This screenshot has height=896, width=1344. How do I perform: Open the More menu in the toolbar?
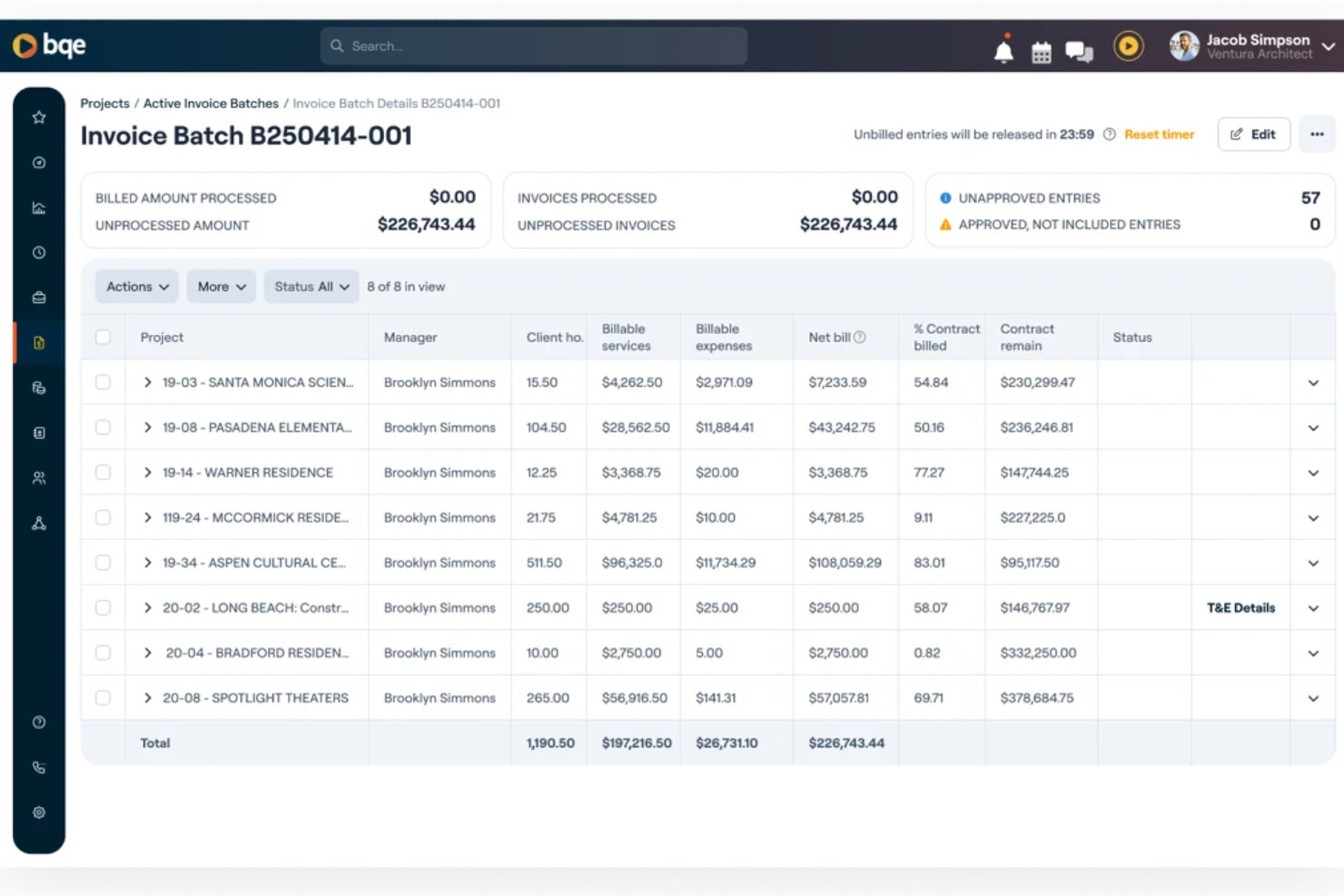pos(220,286)
